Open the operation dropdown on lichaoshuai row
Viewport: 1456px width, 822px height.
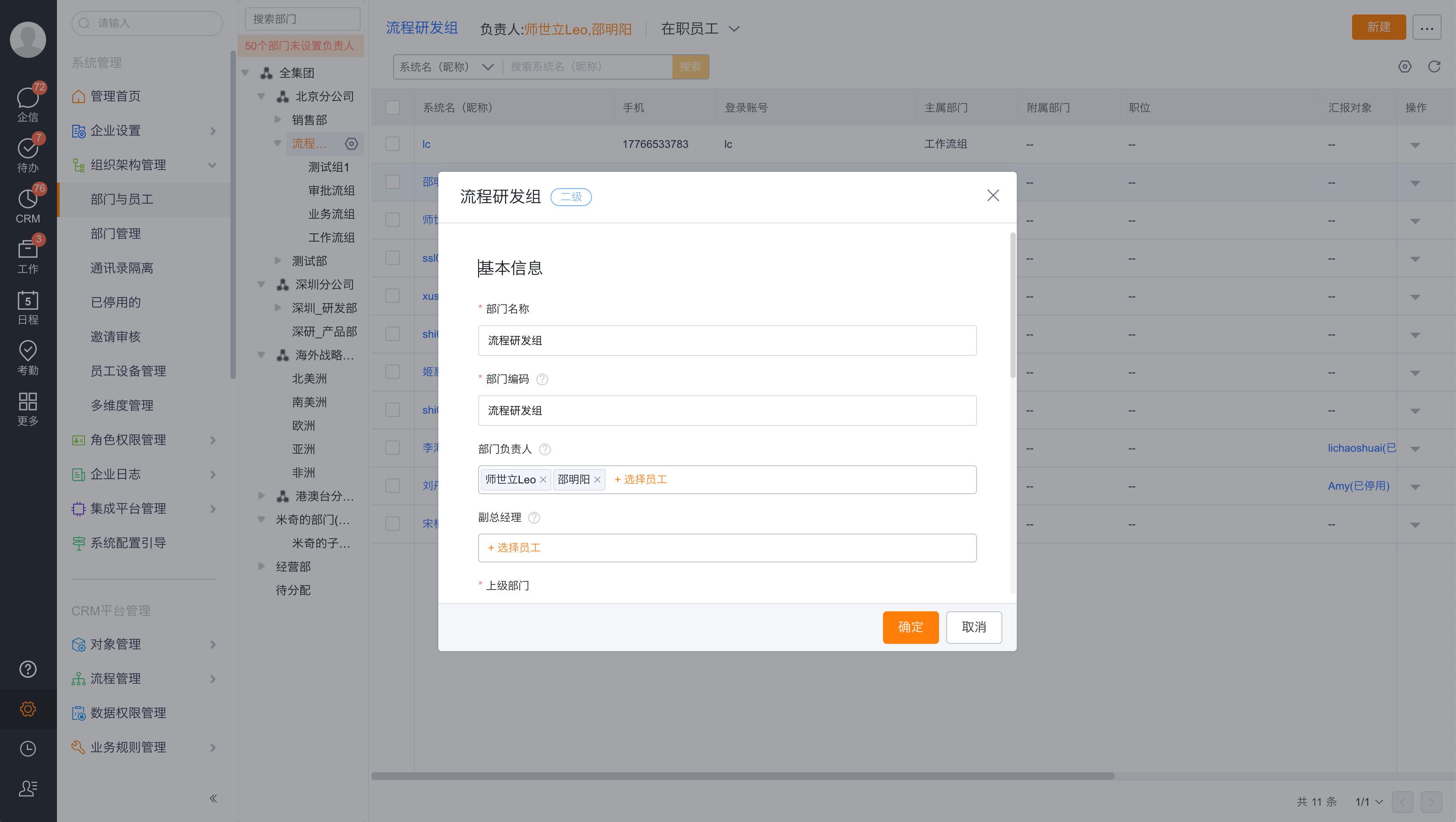tap(1415, 448)
